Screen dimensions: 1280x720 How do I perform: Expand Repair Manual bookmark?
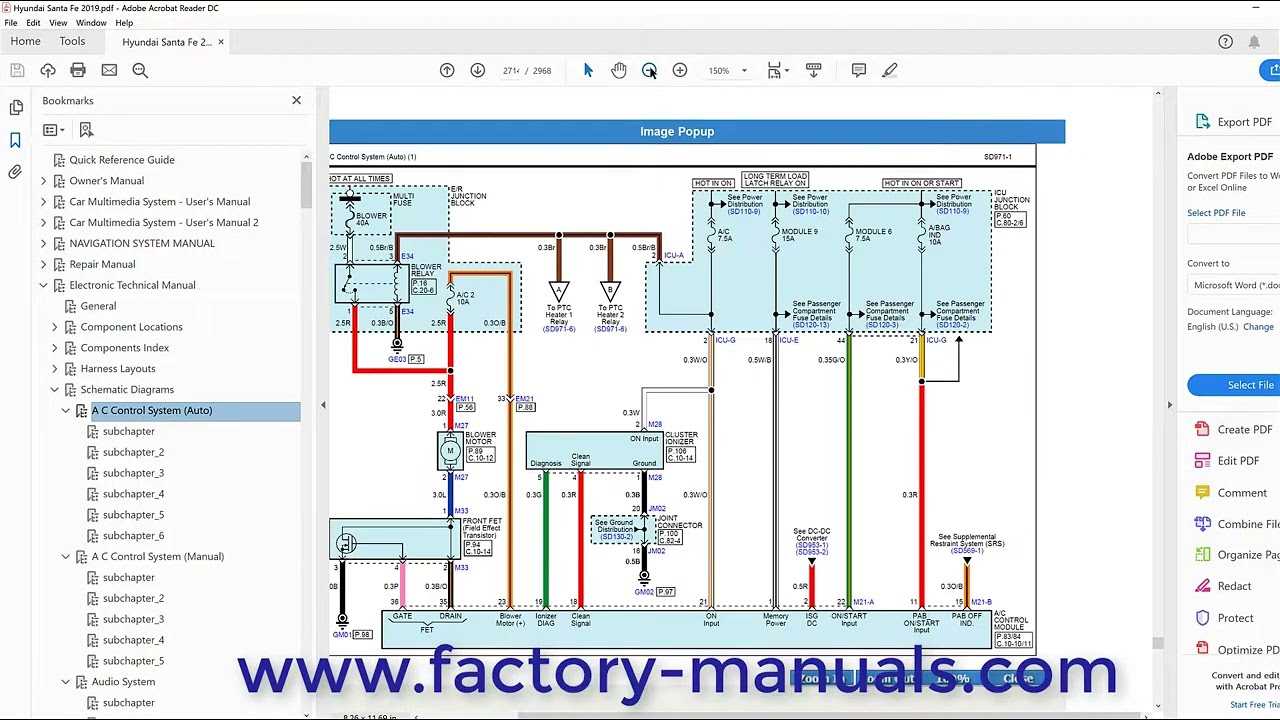[43, 265]
